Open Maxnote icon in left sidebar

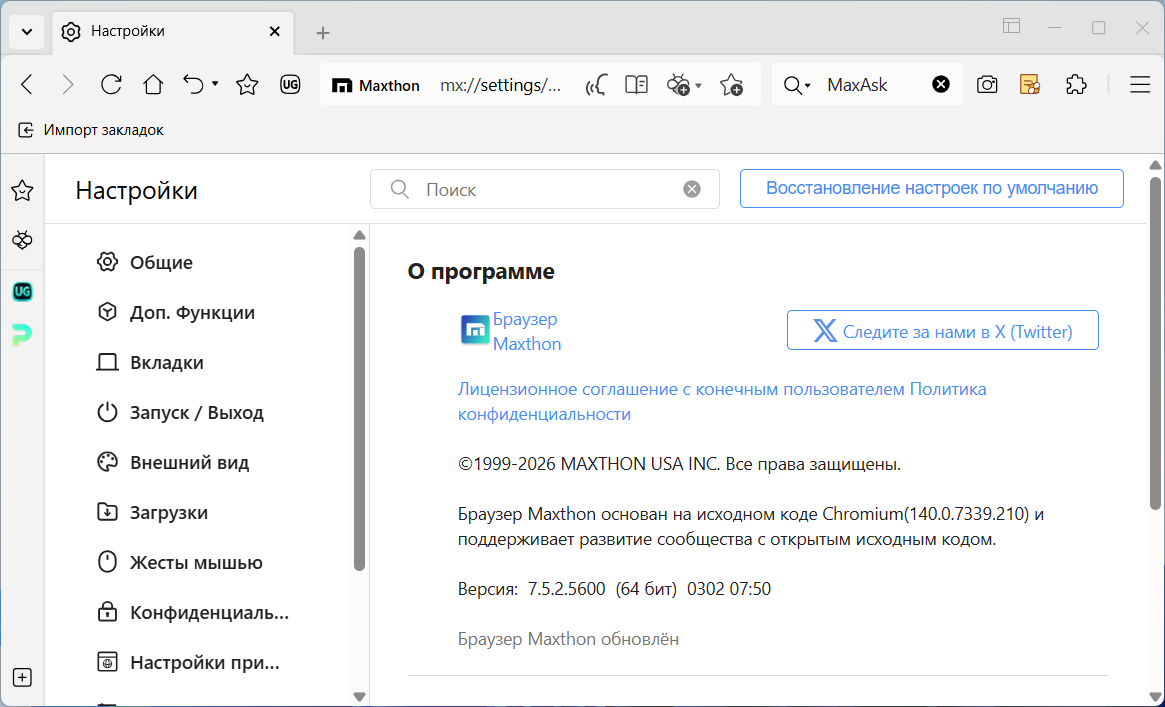(x=22, y=240)
